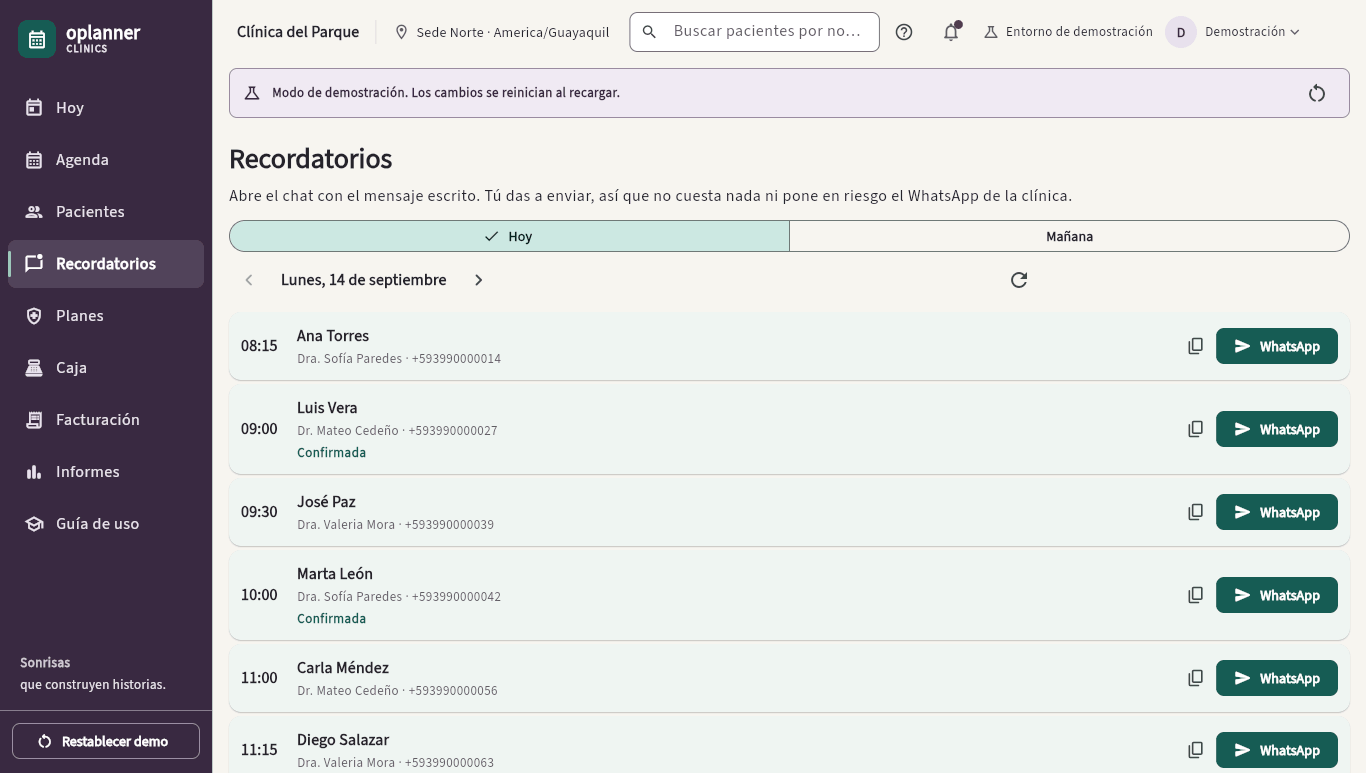The height and width of the screenshot is (773, 1366).
Task: Send WhatsApp reminder to Marta León
Action: (1277, 595)
